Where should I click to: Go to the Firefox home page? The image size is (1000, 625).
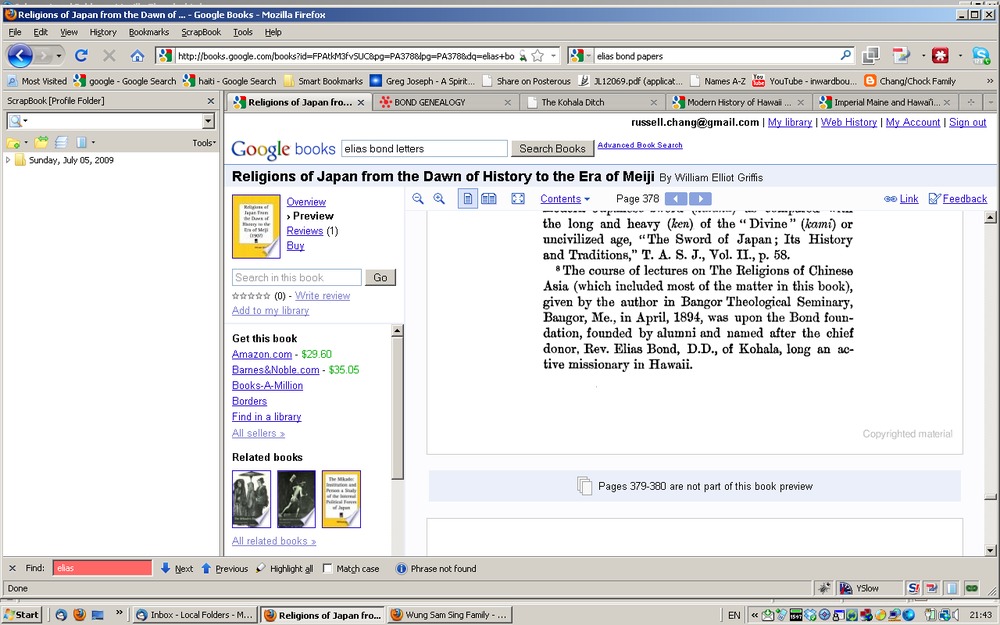click(x=137, y=56)
